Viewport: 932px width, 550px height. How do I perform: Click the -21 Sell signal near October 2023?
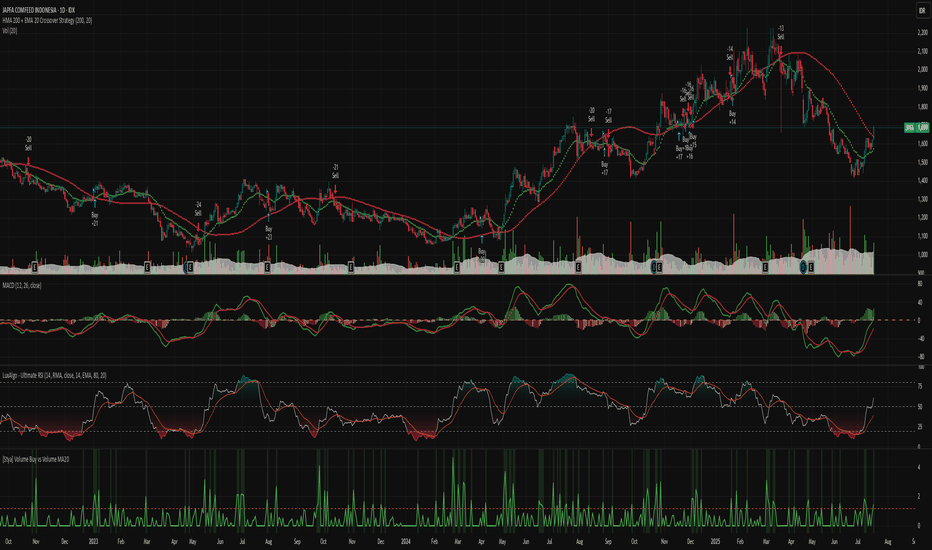tap(335, 171)
